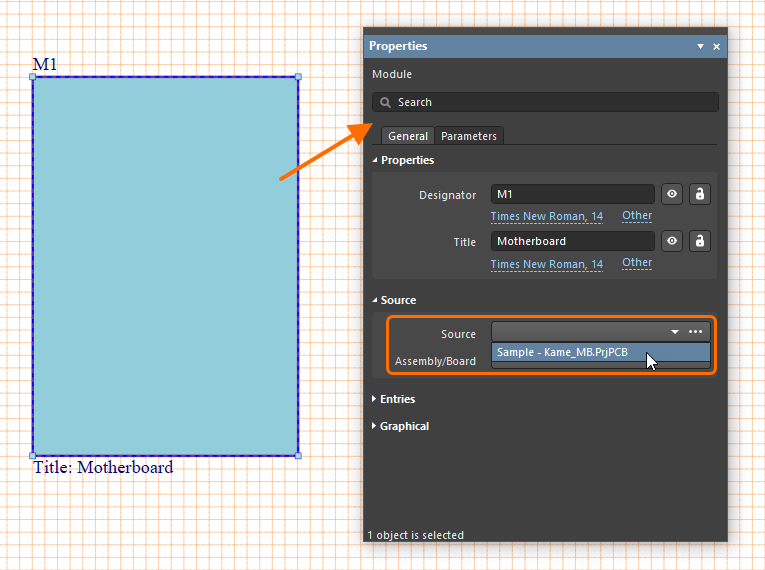The width and height of the screenshot is (765, 570).
Task: Expand the Graphical section
Action: [404, 426]
